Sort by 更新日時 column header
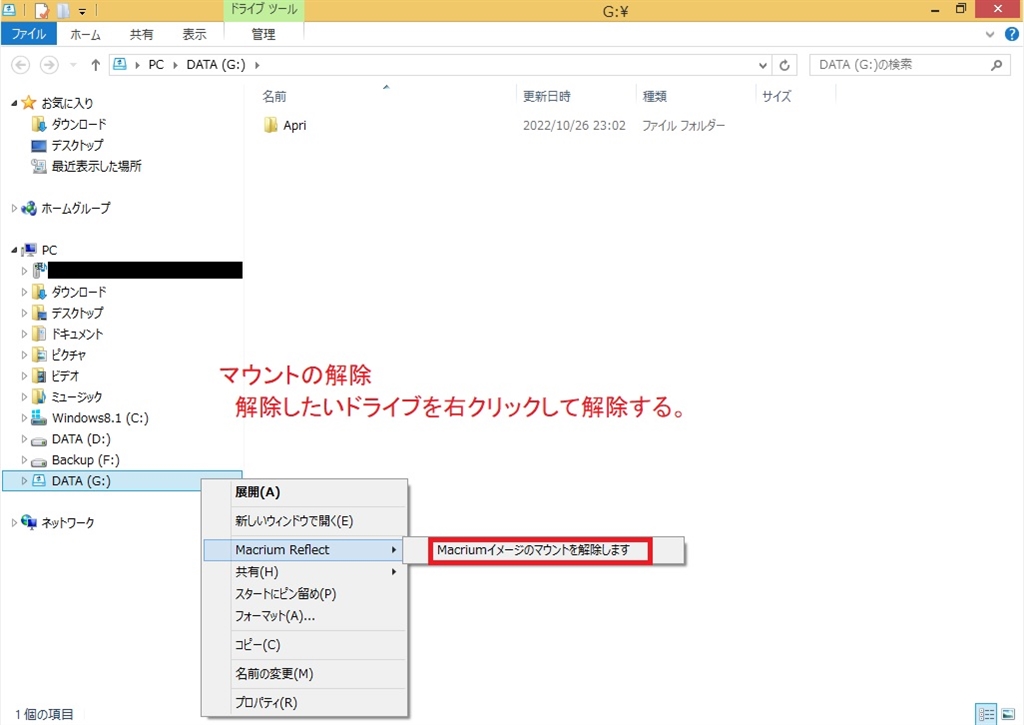1024x725 pixels. [x=547, y=96]
